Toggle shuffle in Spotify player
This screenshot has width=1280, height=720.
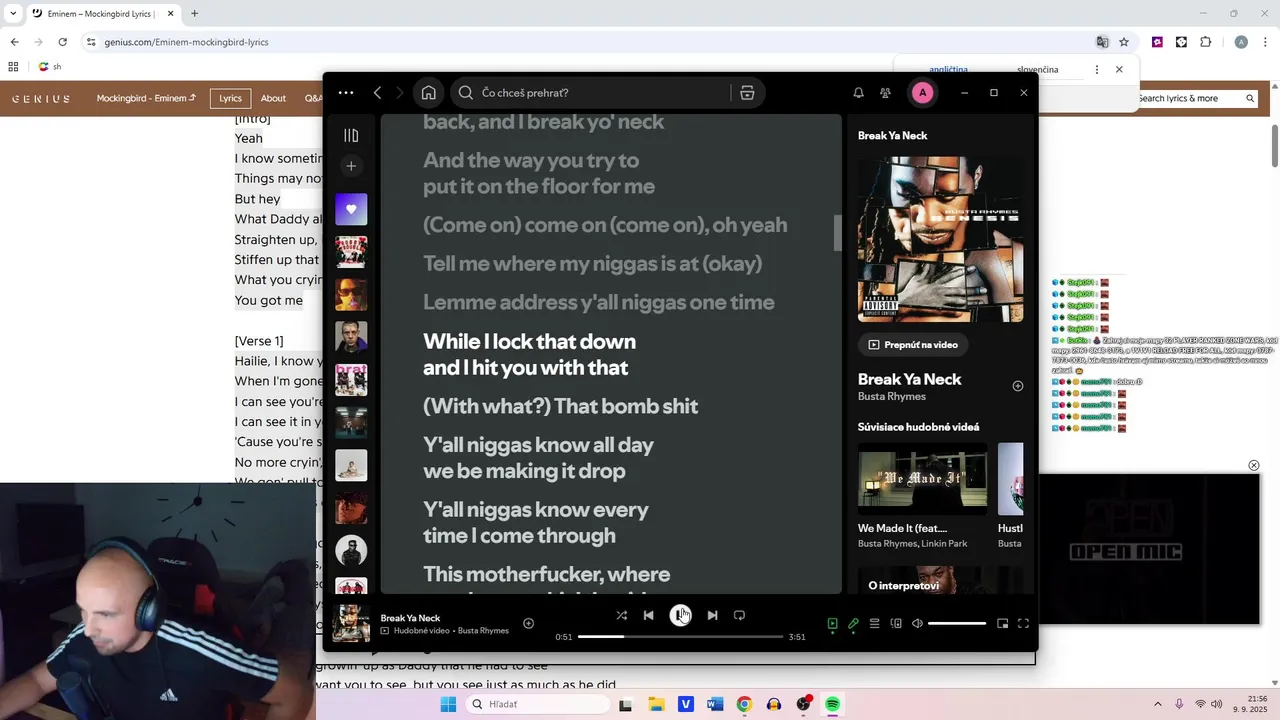click(x=622, y=615)
